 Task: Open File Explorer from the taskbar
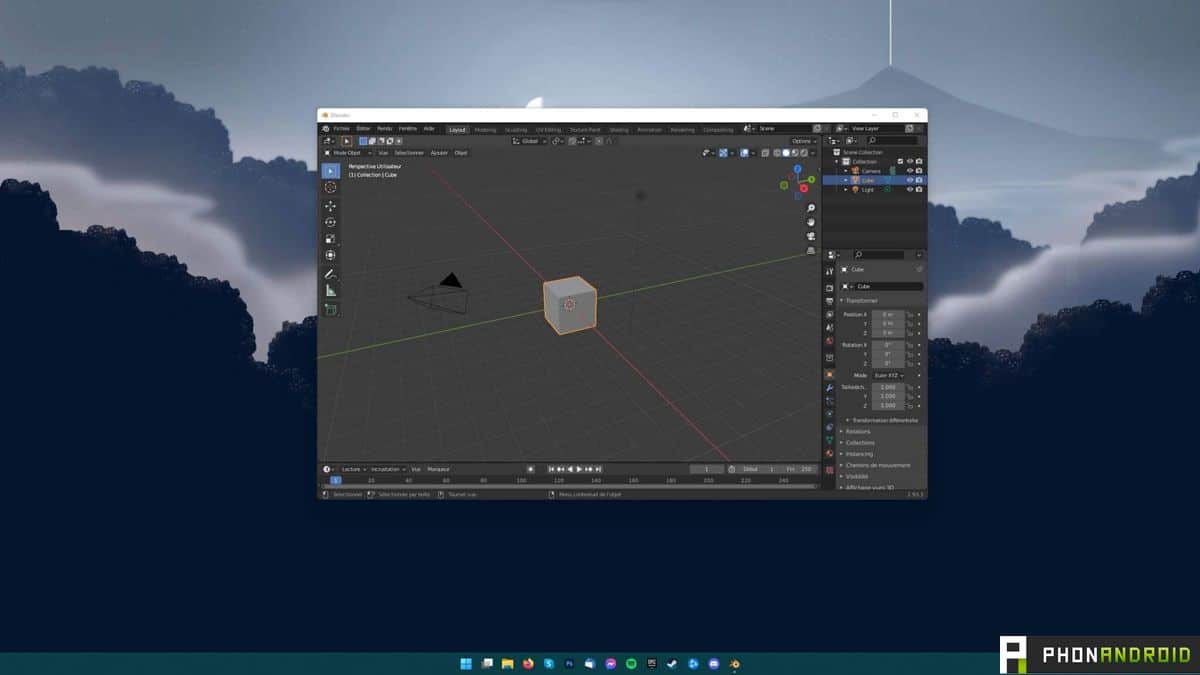click(x=507, y=663)
